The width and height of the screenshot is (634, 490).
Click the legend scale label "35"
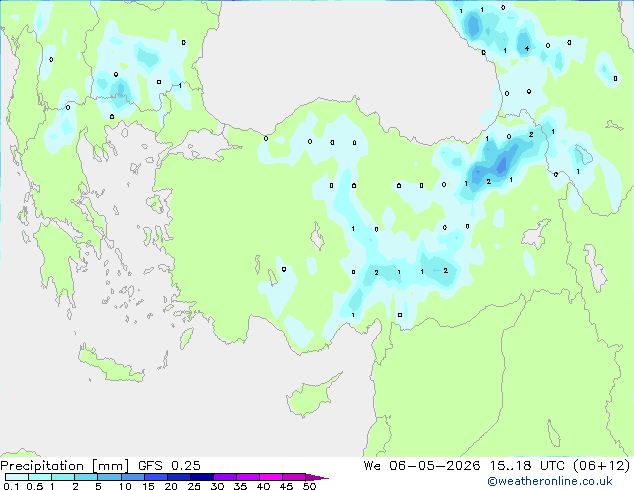[x=240, y=486]
